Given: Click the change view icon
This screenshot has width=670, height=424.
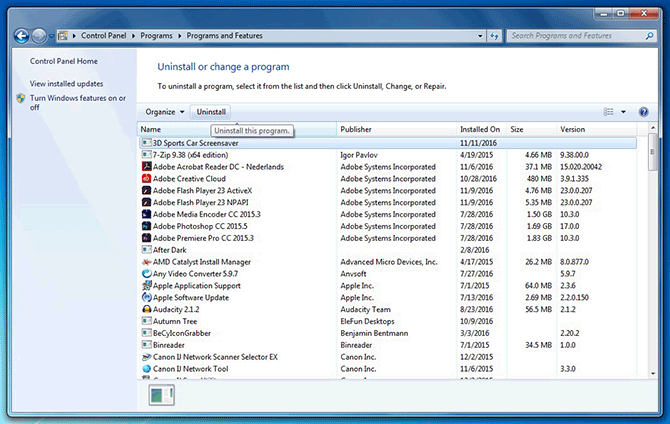Looking at the screenshot, I should point(608,112).
